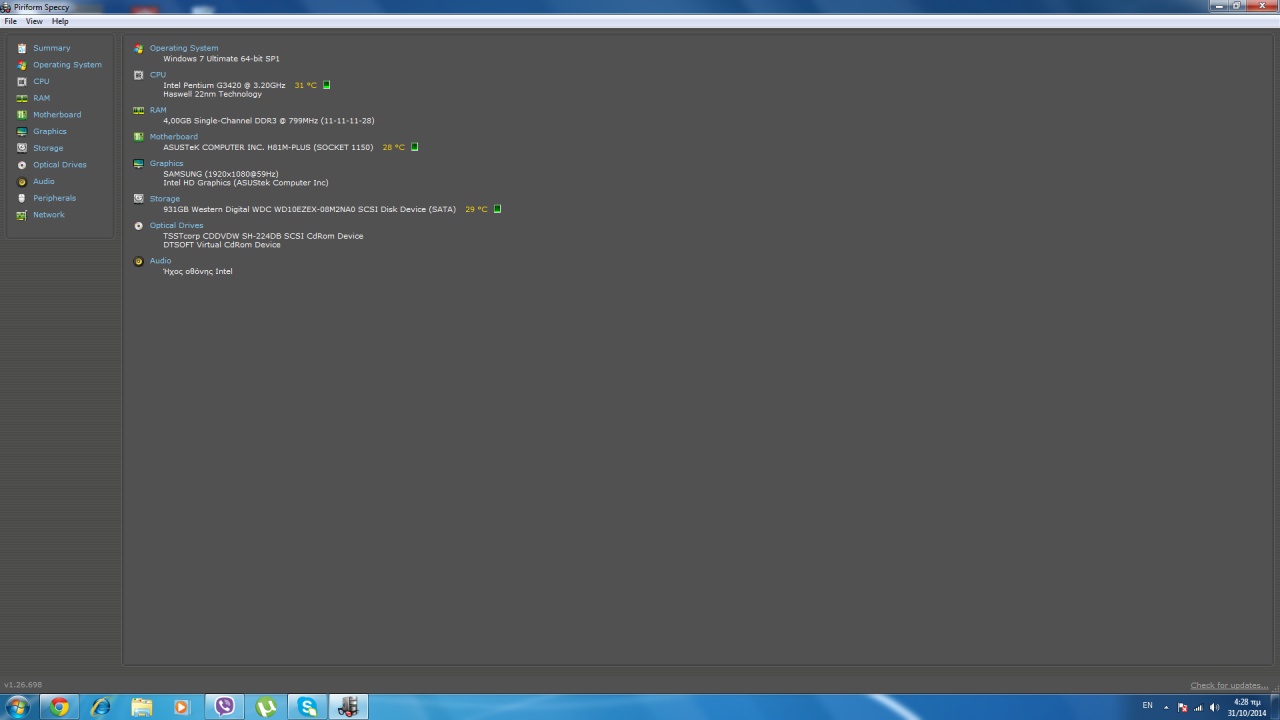Click the Peripherals mouse icon in sidebar
The width and height of the screenshot is (1280, 720).
22,198
